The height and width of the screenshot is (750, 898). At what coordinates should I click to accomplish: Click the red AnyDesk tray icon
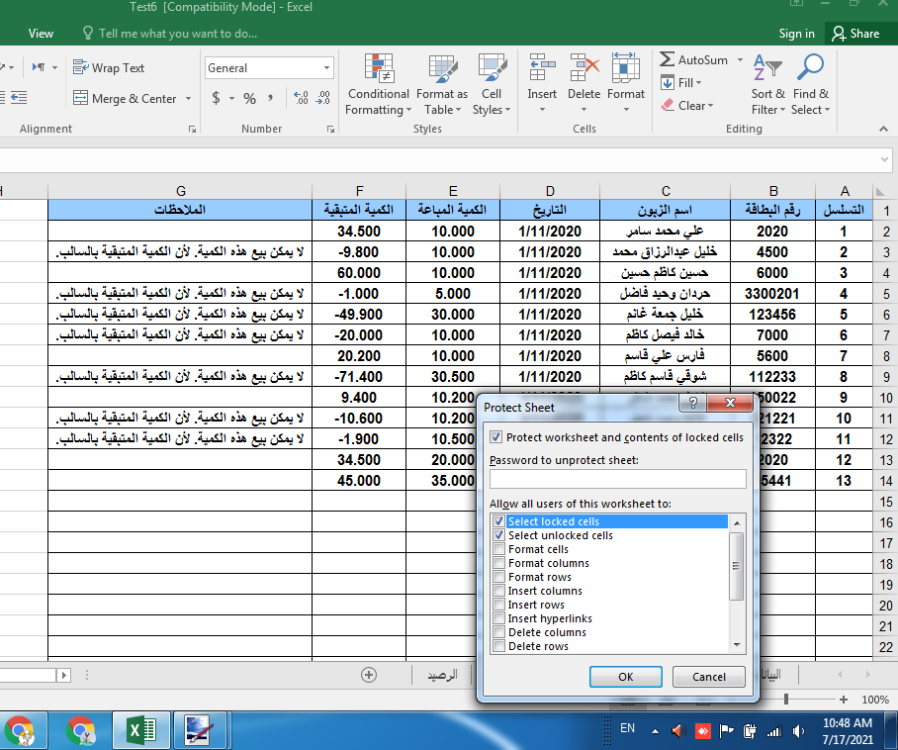click(703, 731)
